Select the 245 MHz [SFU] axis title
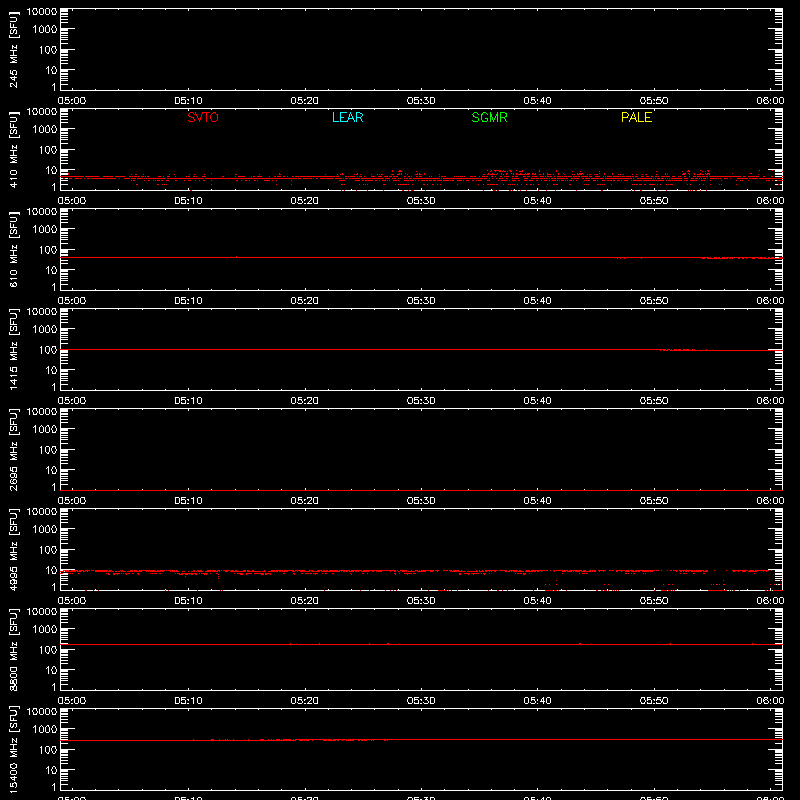The height and width of the screenshot is (800, 800). [13, 49]
